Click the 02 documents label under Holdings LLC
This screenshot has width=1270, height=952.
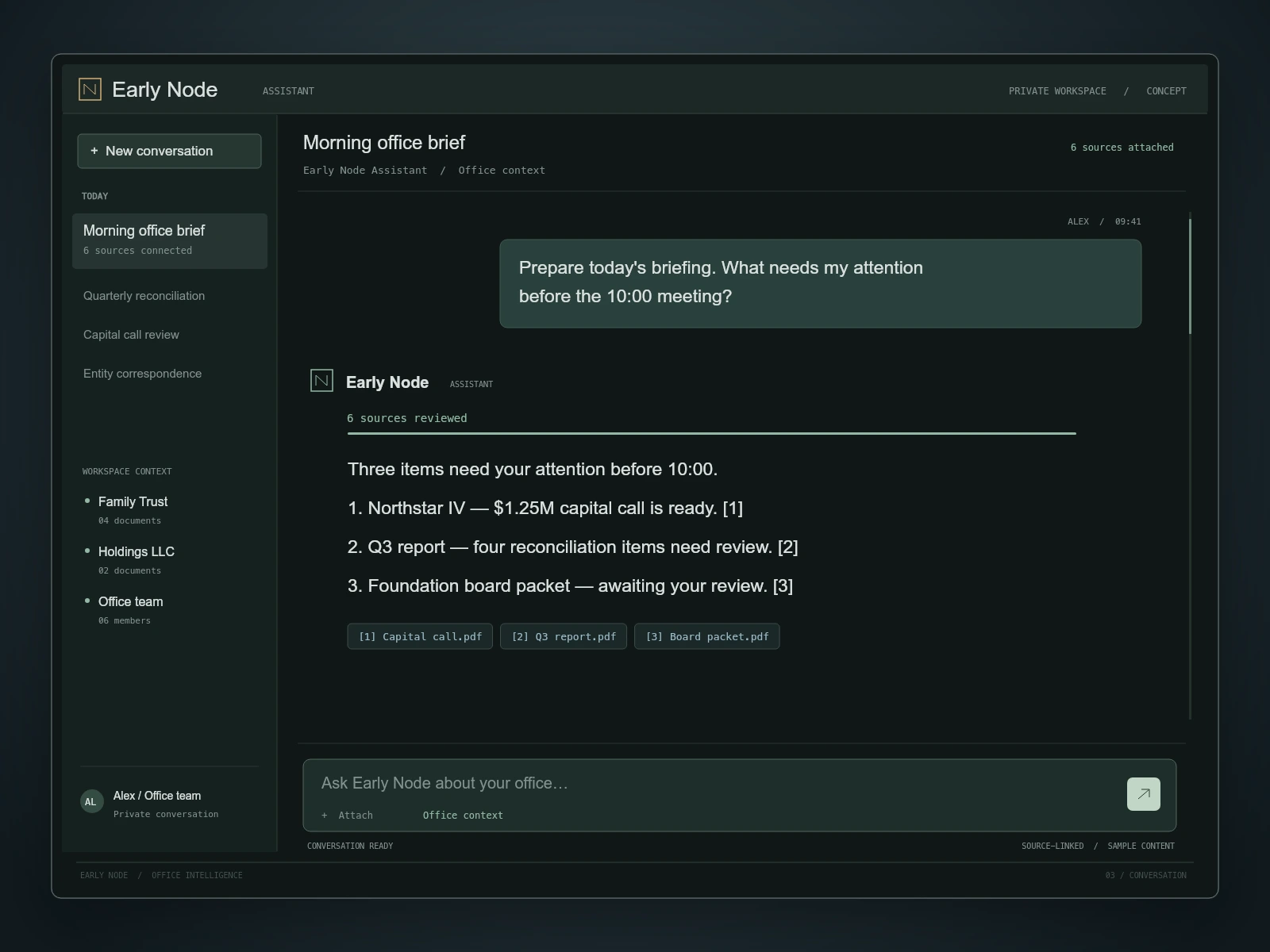coord(129,570)
